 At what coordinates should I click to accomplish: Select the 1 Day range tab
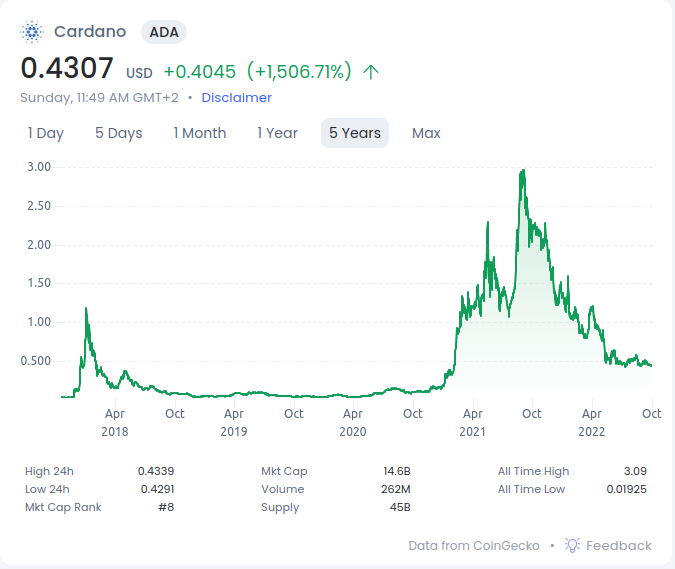tap(46, 133)
